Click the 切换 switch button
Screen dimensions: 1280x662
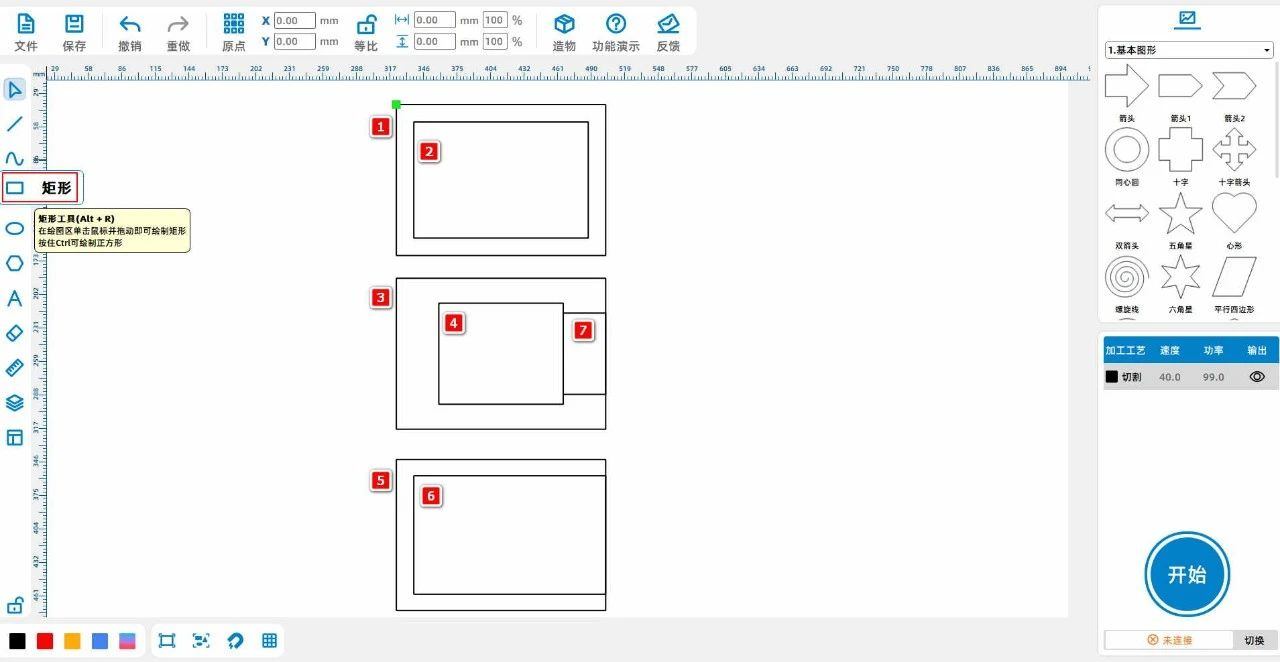pos(1254,640)
